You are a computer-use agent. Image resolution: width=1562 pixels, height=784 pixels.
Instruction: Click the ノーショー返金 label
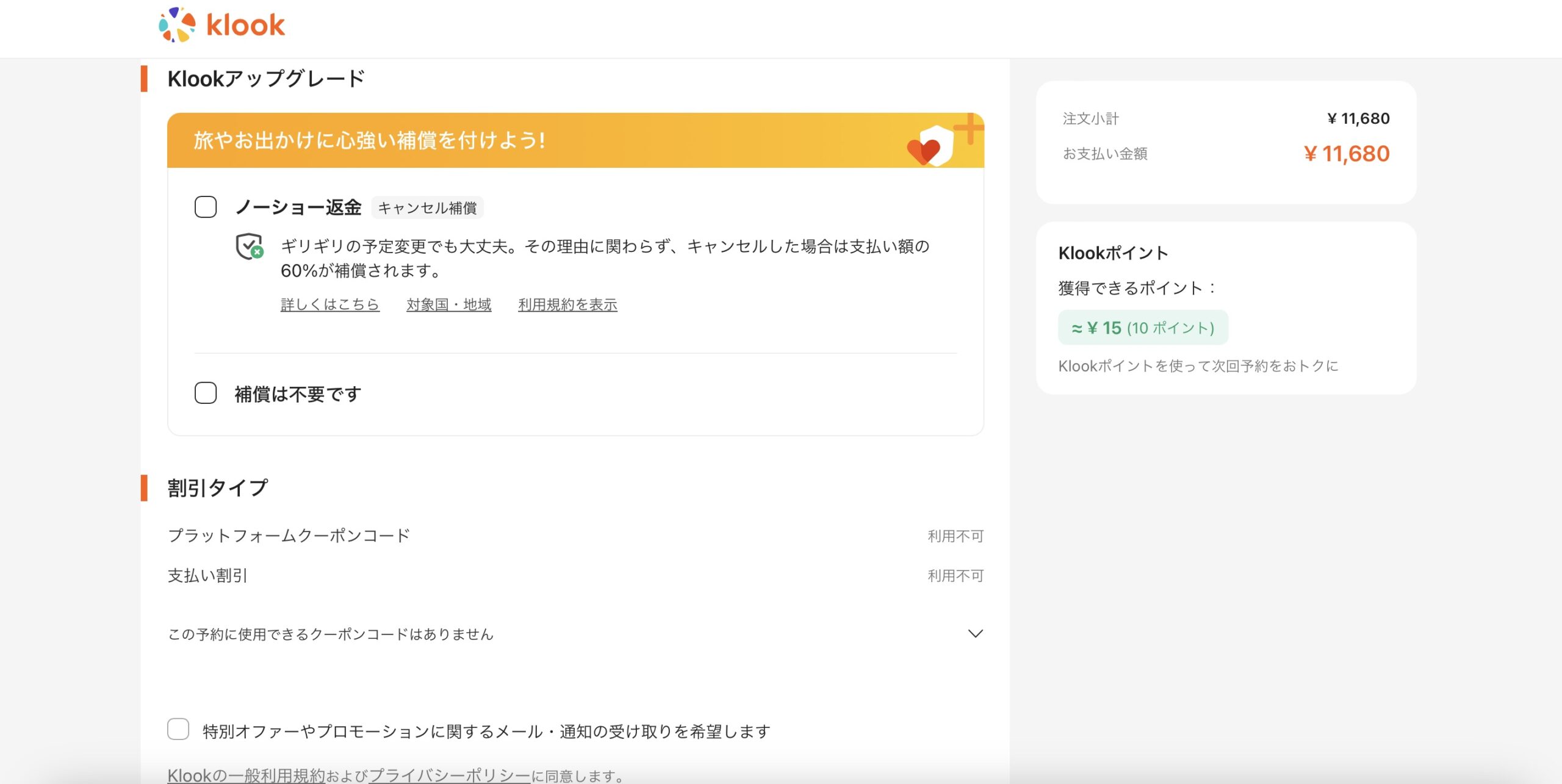pyautogui.click(x=298, y=207)
